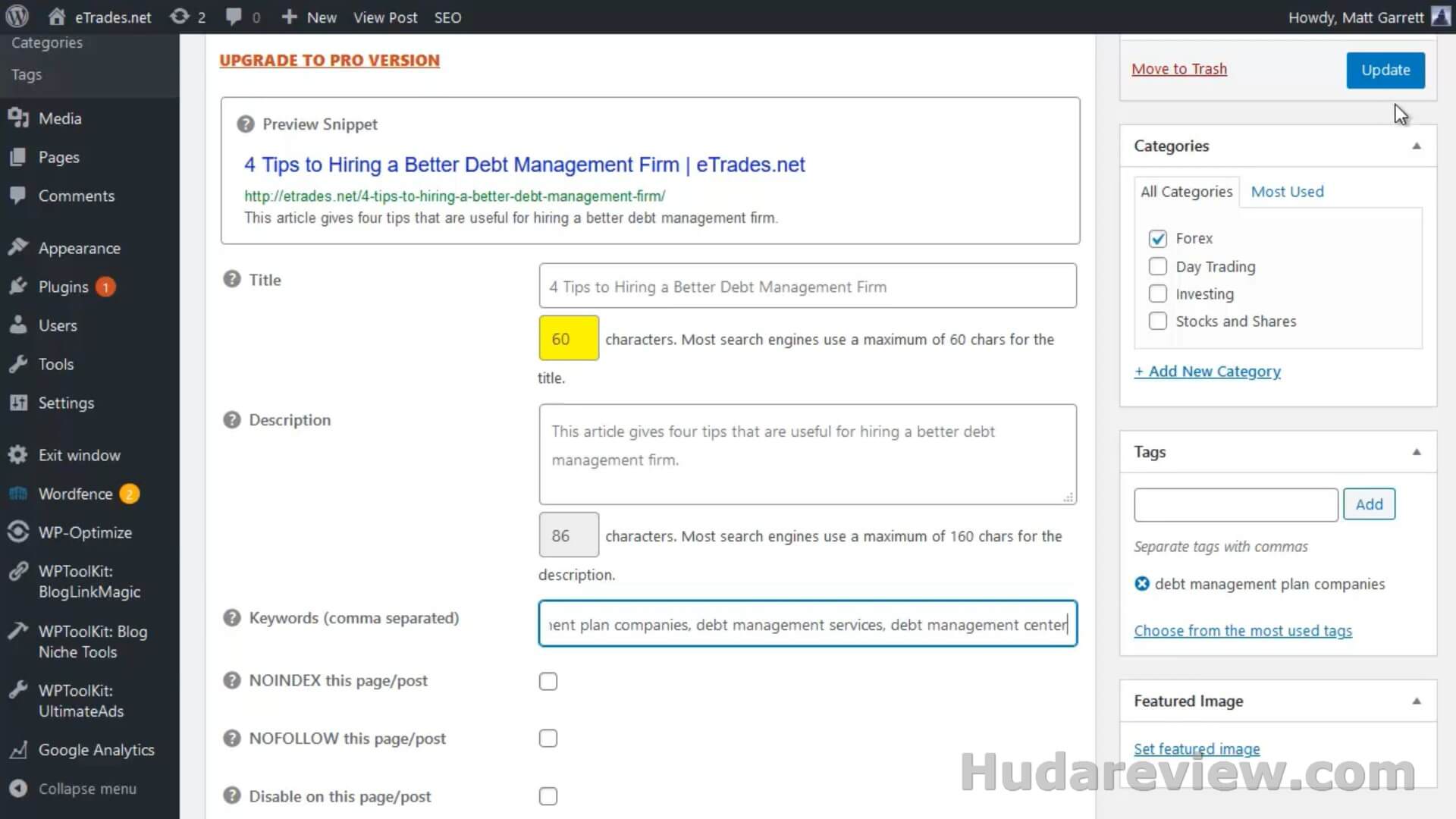Click help icon beside Title field
Screen dimensions: 1456x819
231,279
